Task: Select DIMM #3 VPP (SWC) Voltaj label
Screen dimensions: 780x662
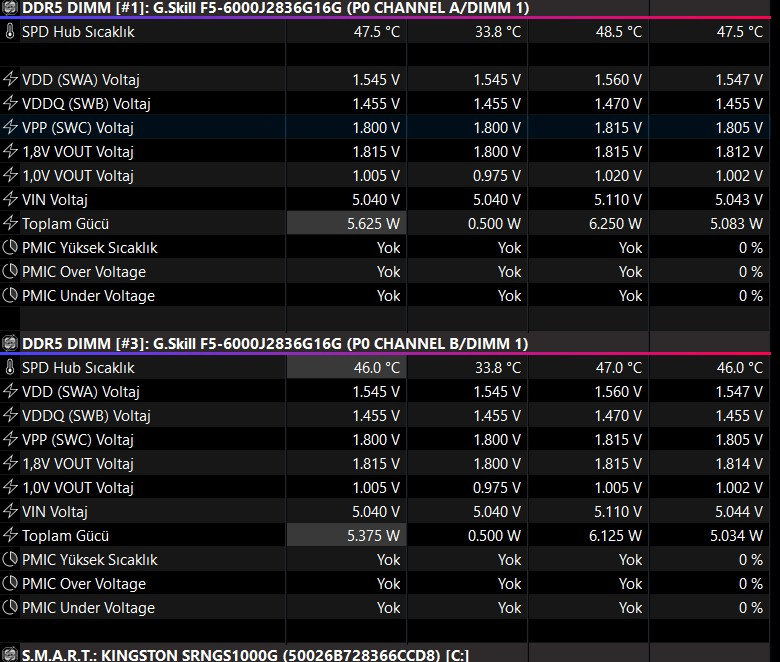Action: tap(78, 440)
